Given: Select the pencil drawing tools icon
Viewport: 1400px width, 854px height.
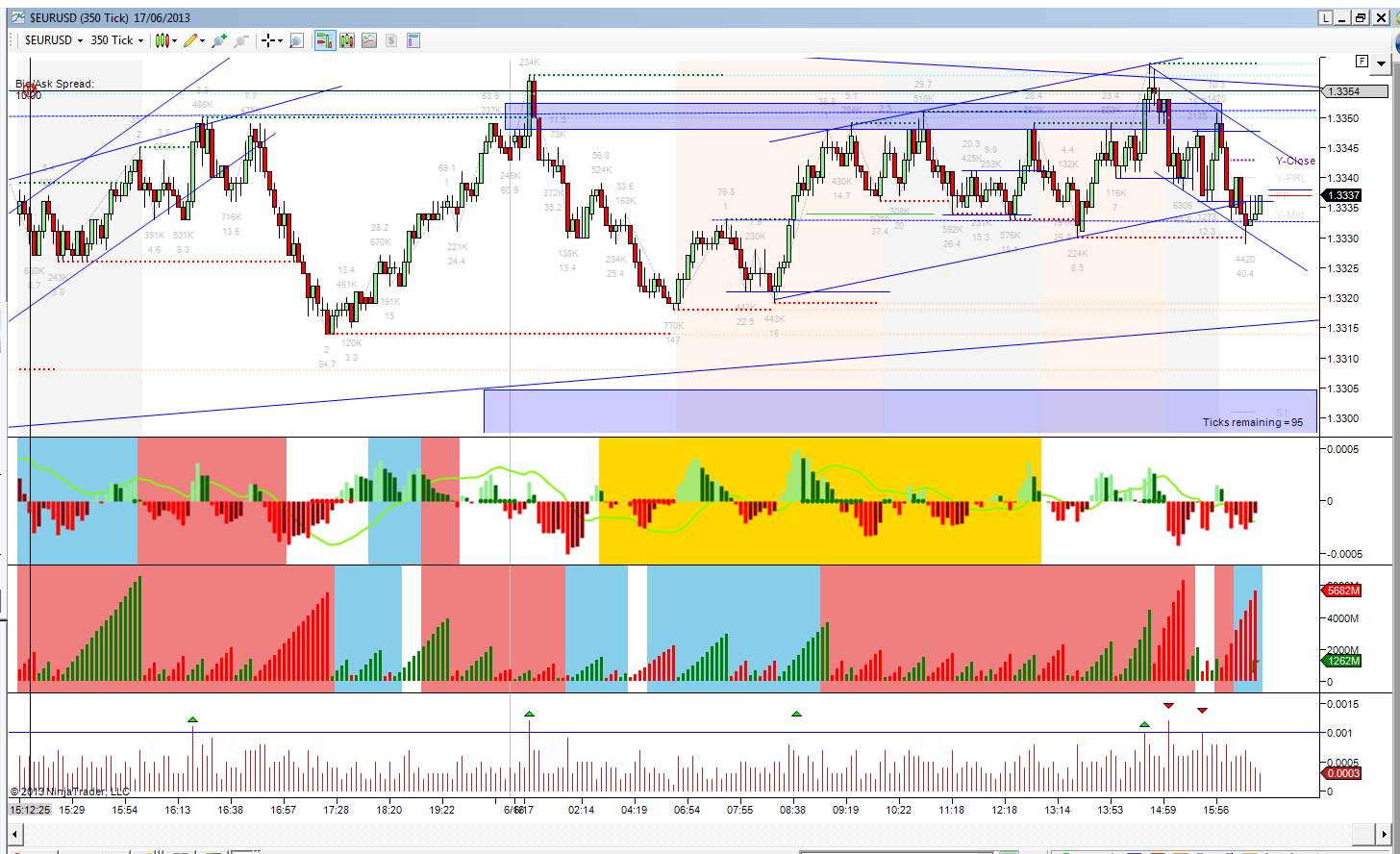Looking at the screenshot, I should (190, 40).
